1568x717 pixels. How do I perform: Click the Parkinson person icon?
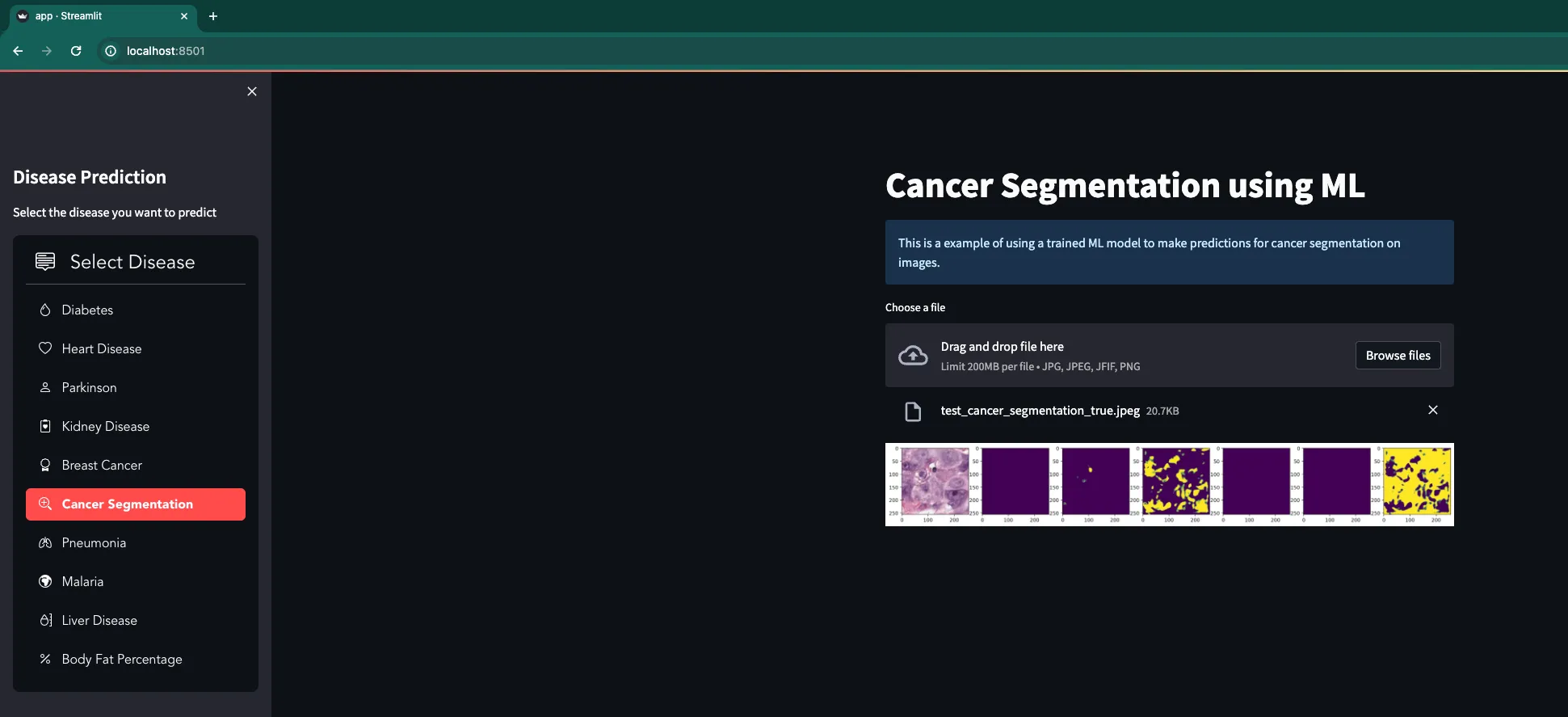(x=45, y=387)
